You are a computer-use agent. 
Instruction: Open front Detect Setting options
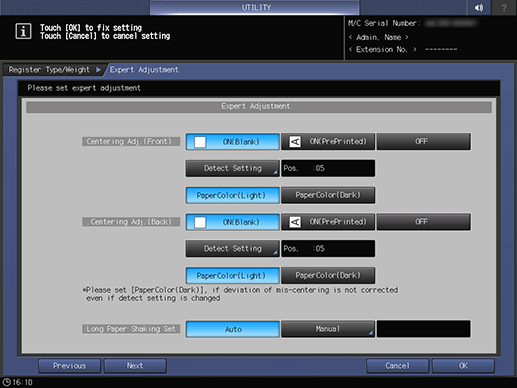coord(233,168)
